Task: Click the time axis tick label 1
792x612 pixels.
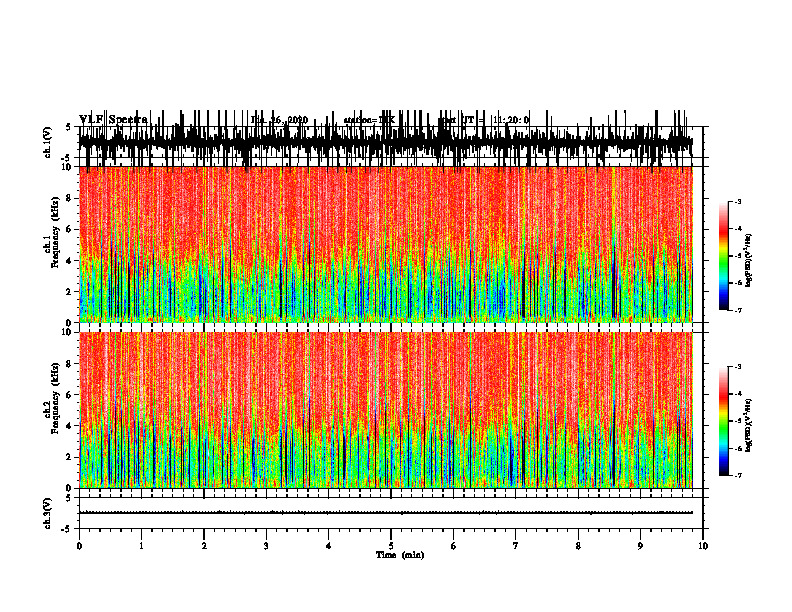Action: (x=141, y=546)
